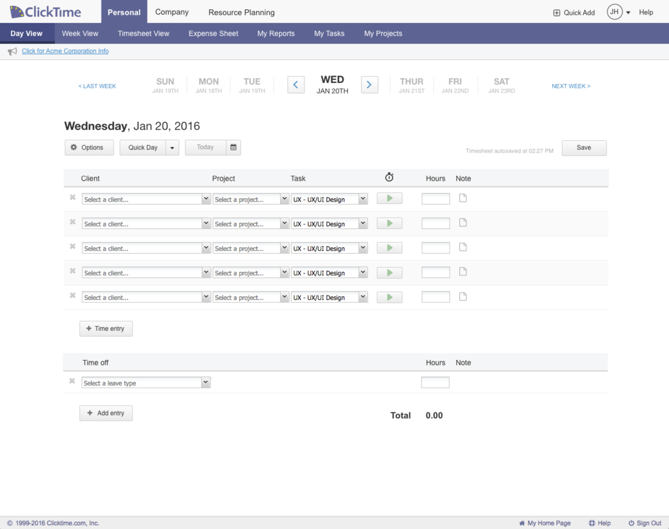Click the Quick Add button
669x529 pixels.
click(x=574, y=13)
